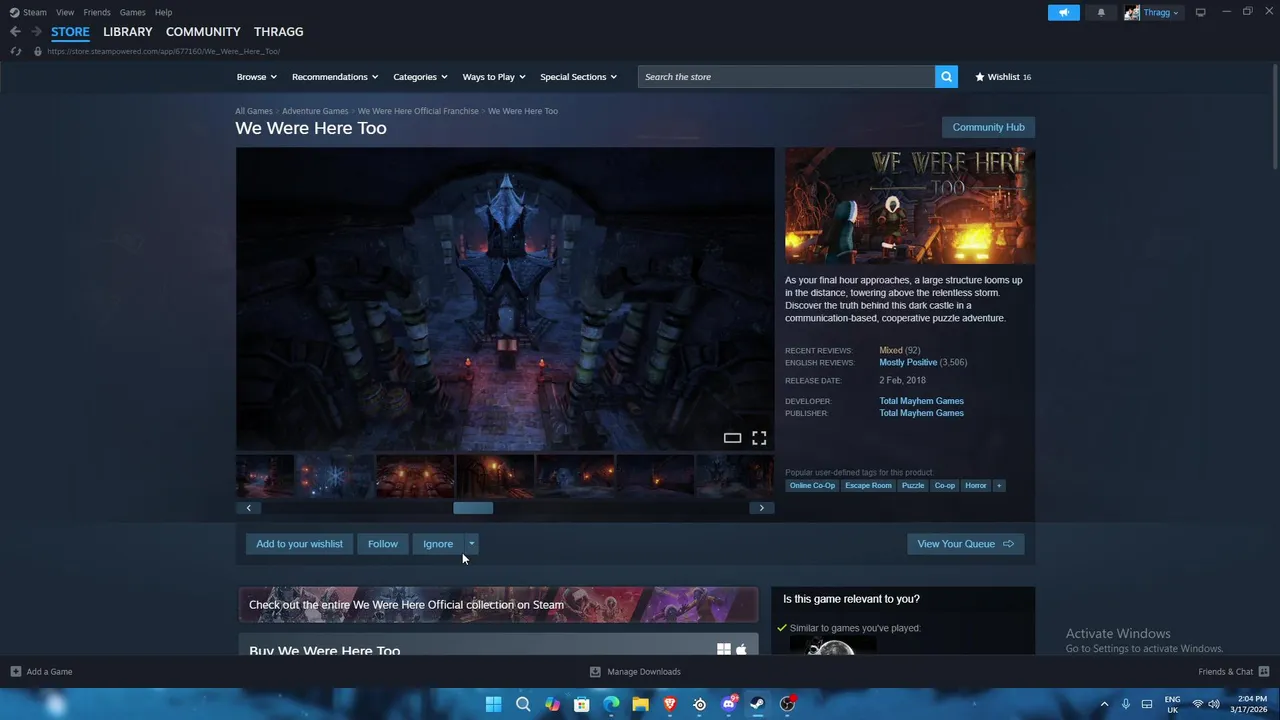Open the Help menu
The height and width of the screenshot is (720, 1280).
coord(163,13)
